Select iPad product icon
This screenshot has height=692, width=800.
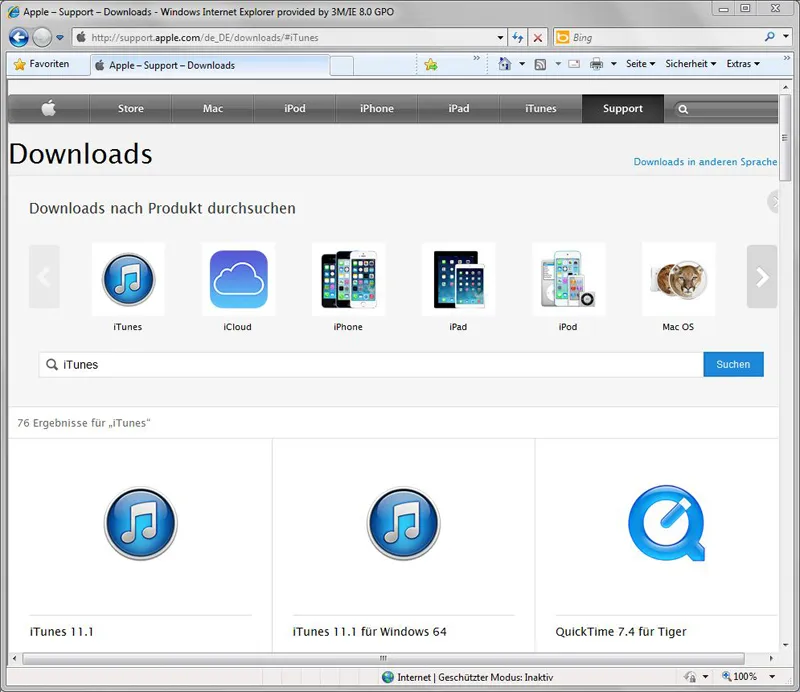click(458, 279)
